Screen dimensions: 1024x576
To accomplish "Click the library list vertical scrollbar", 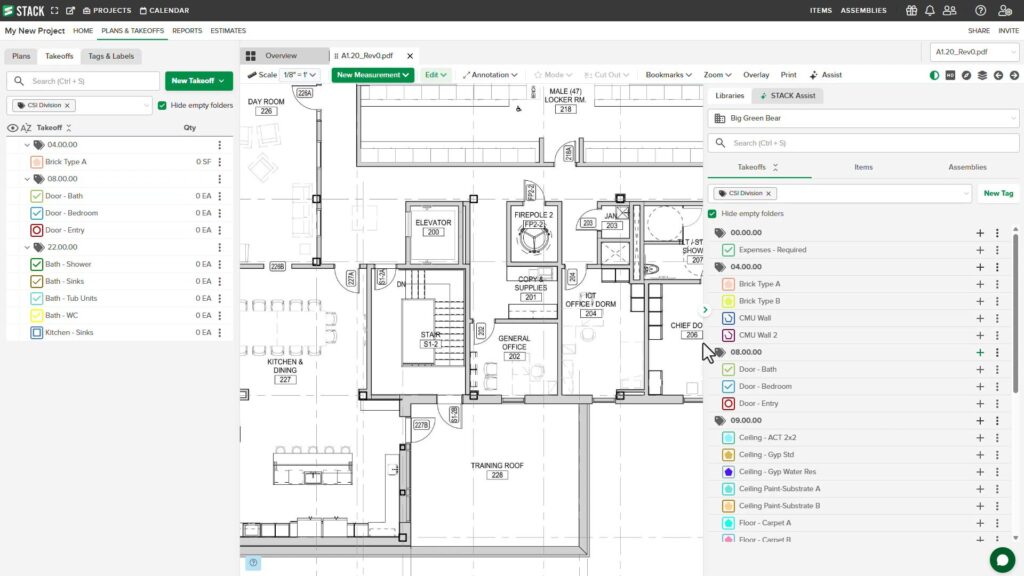I will click(1016, 313).
